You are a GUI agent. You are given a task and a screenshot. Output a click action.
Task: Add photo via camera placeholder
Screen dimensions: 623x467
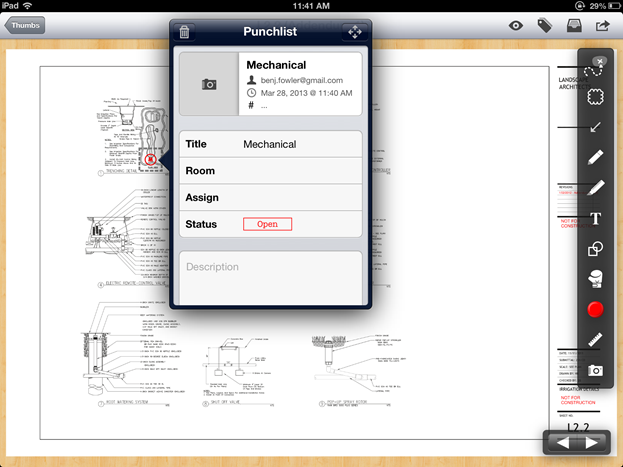(209, 84)
